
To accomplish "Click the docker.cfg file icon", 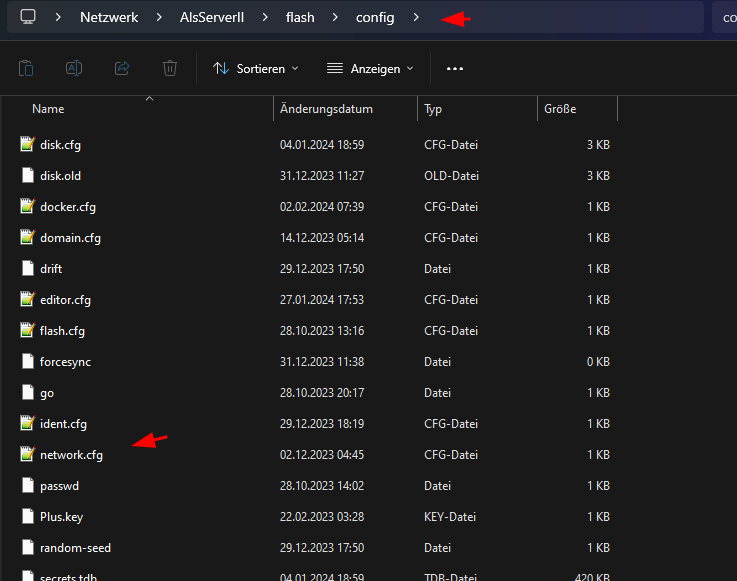I will (x=28, y=206).
